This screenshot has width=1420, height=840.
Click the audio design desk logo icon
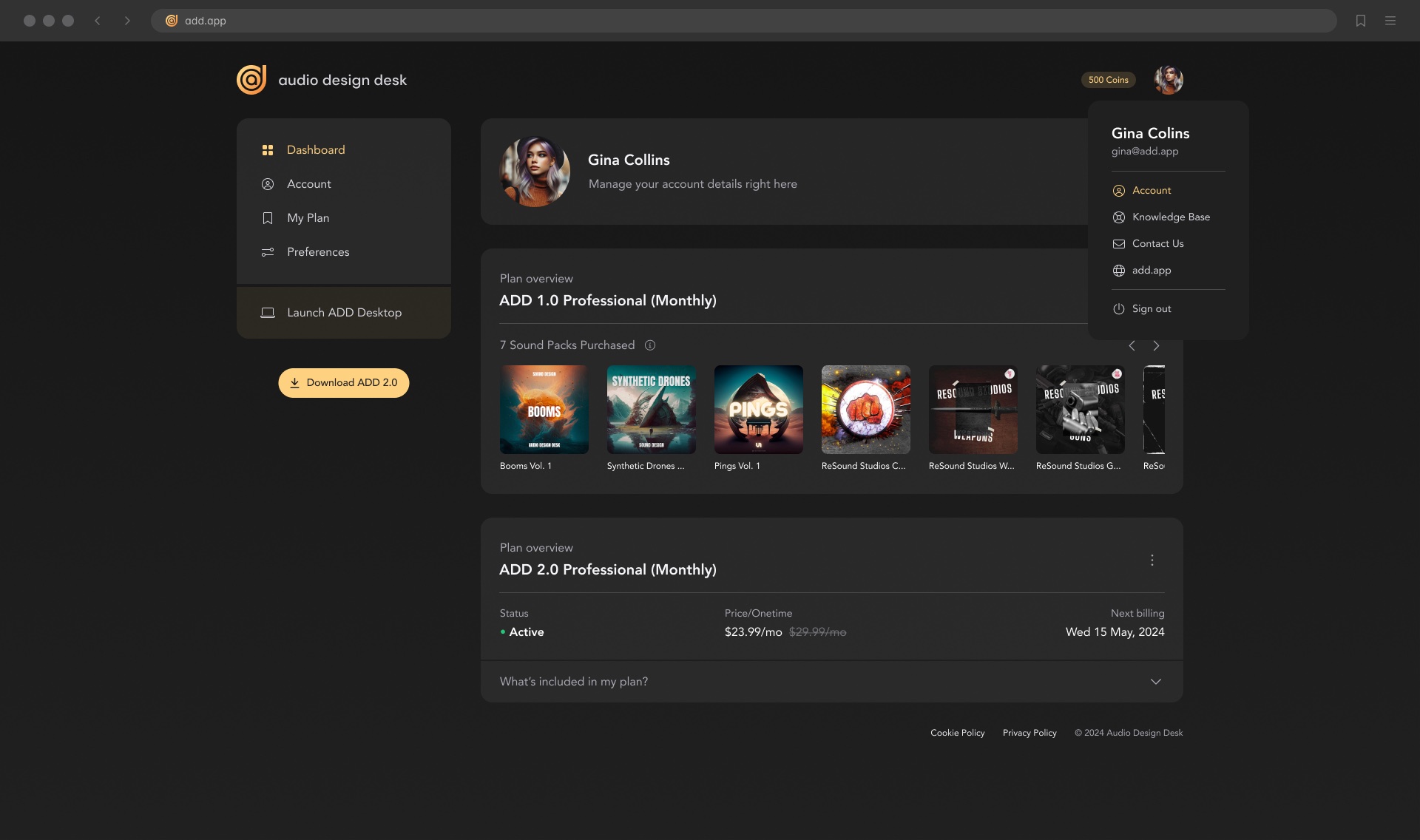(251, 80)
